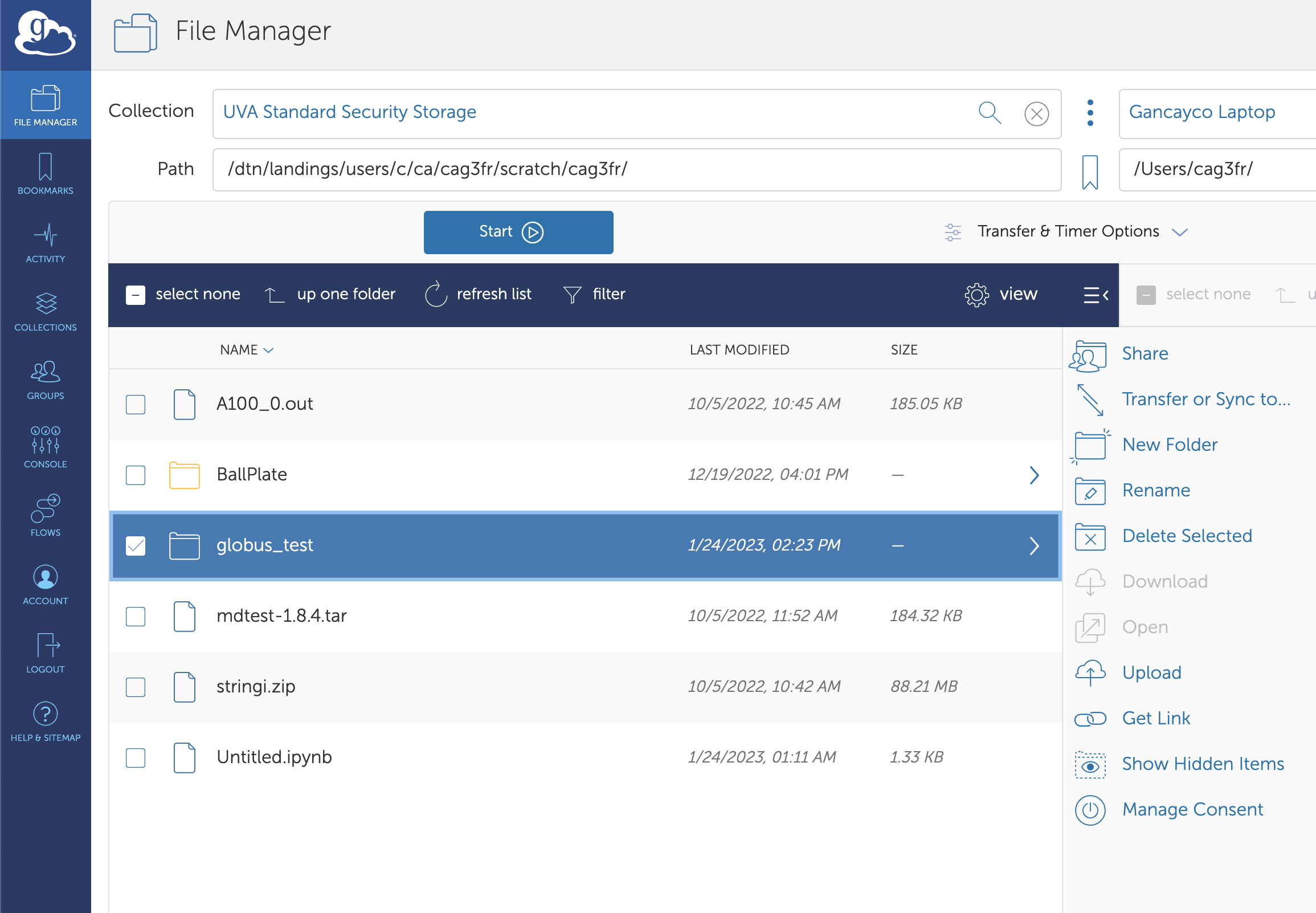Open the BallPlate folder via its chevron
Viewport: 1316px width, 913px height.
pos(1033,475)
